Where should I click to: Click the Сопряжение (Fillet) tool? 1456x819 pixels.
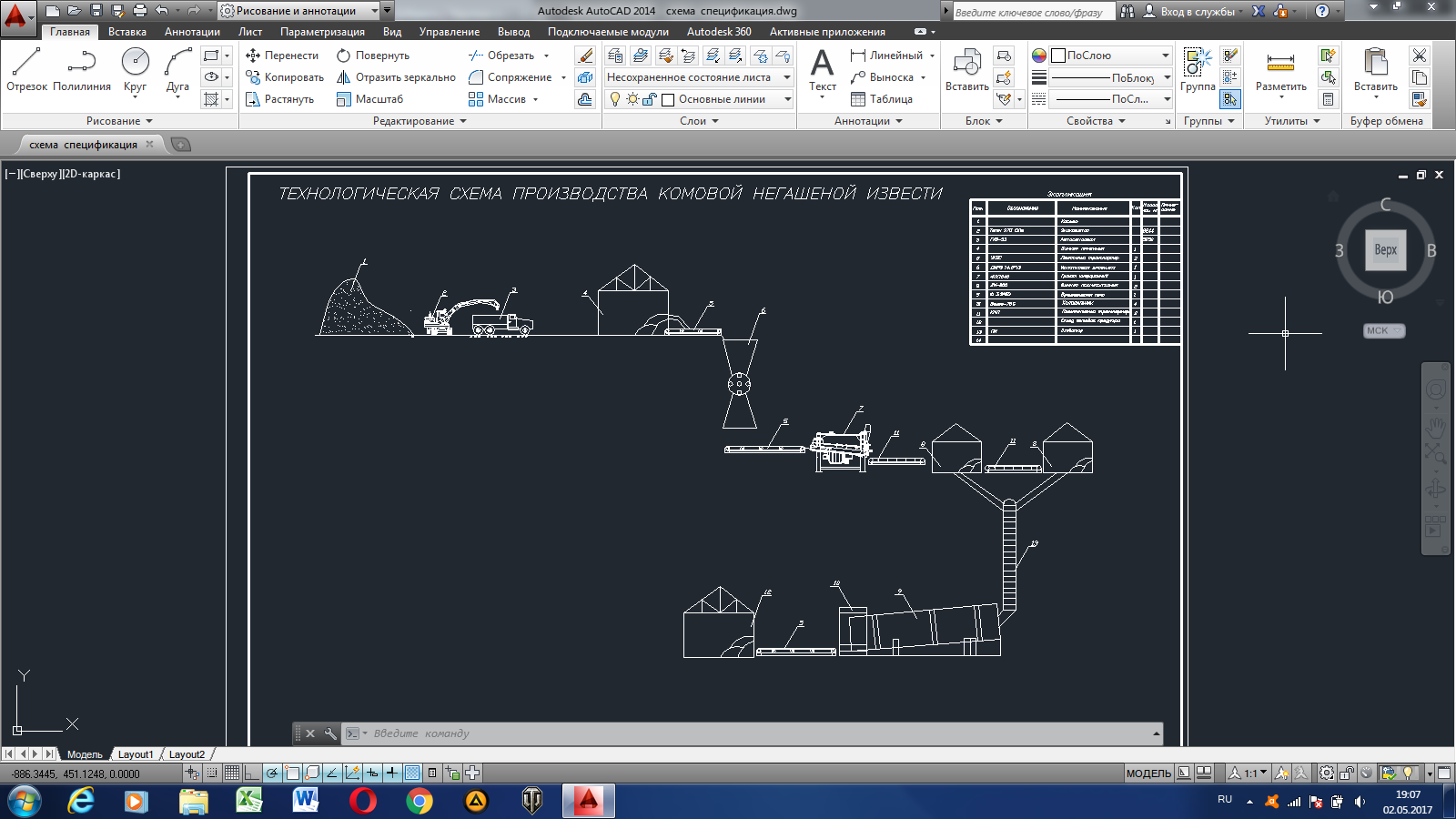[x=511, y=77]
